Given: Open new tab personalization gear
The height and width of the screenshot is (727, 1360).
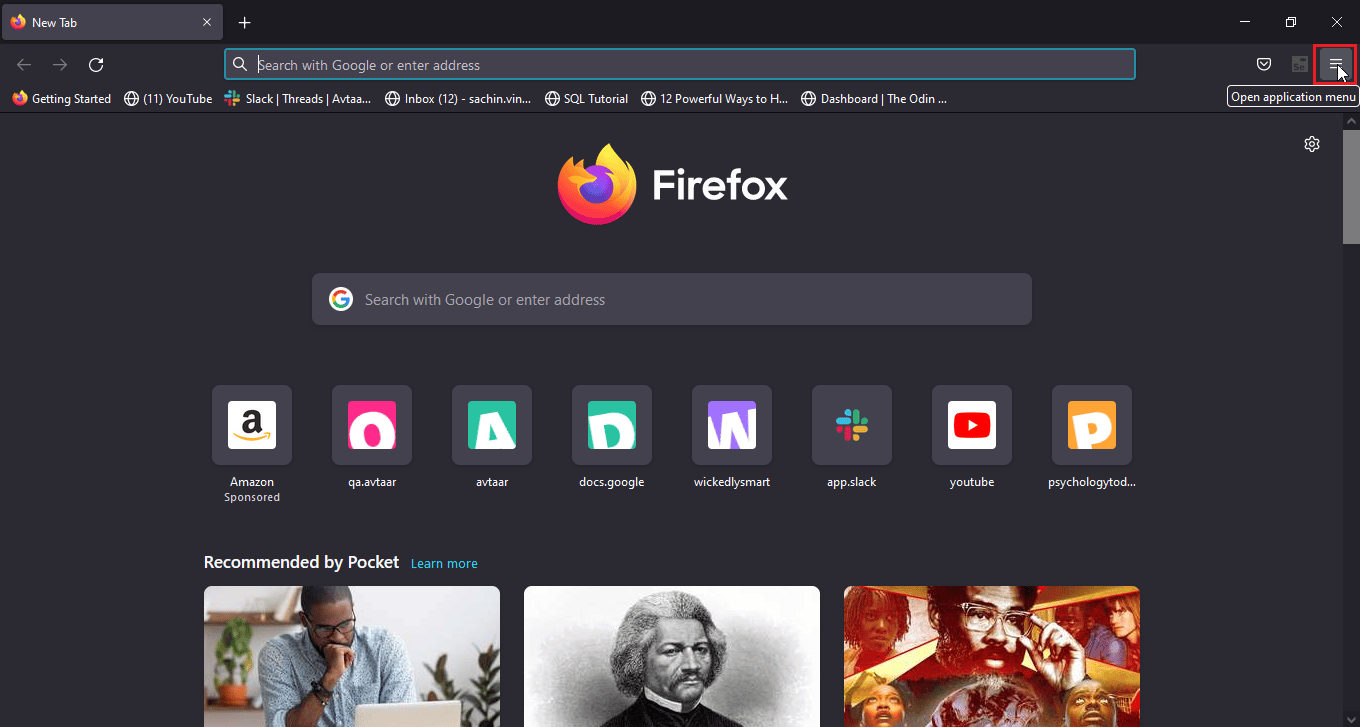Looking at the screenshot, I should [x=1312, y=144].
